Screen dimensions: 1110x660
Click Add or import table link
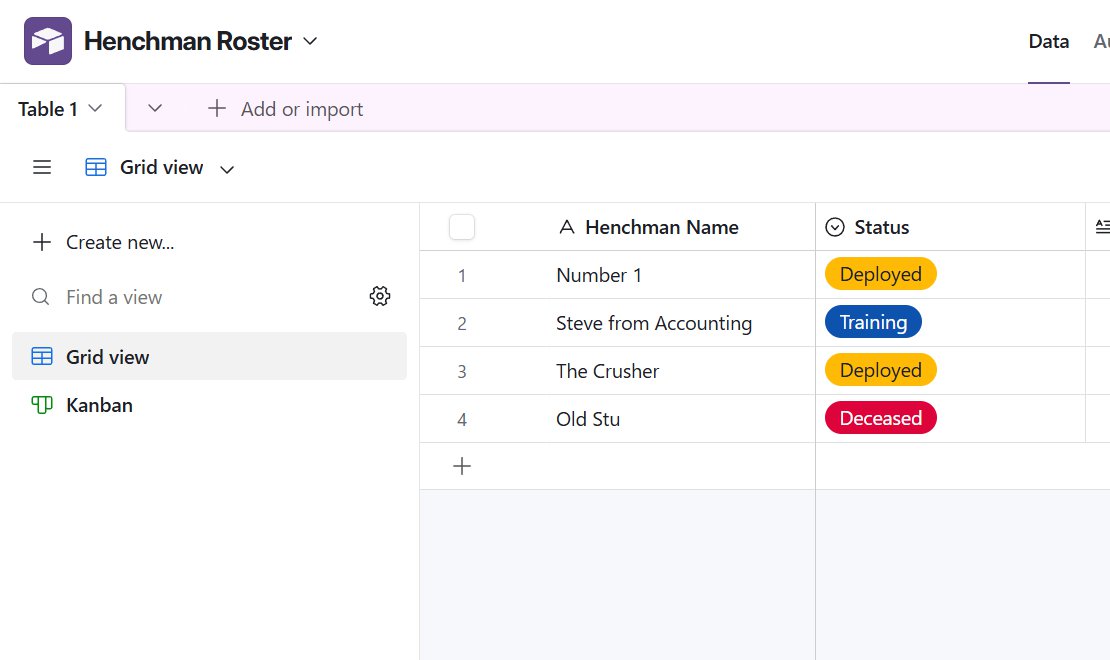click(x=301, y=109)
